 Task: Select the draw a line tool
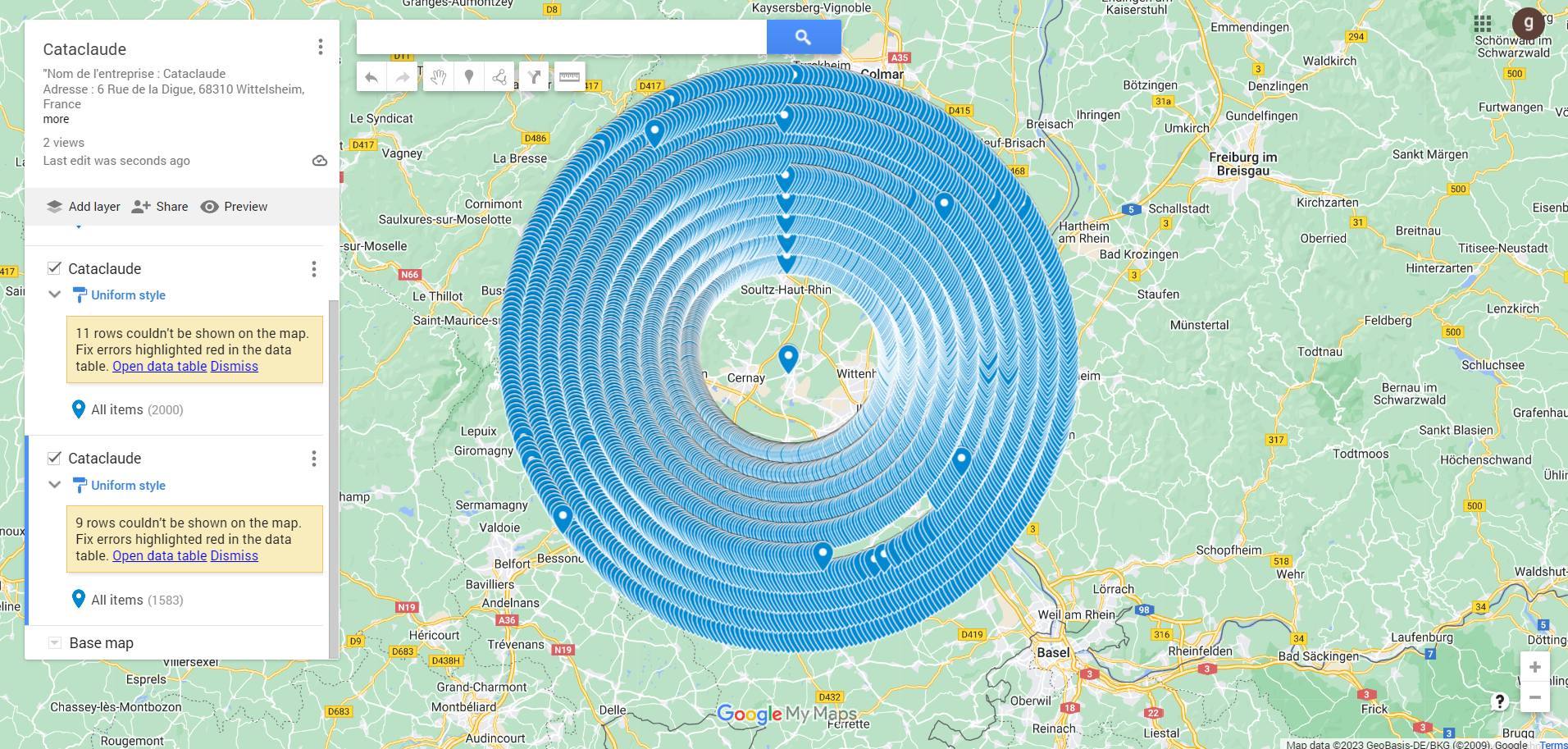coord(499,77)
